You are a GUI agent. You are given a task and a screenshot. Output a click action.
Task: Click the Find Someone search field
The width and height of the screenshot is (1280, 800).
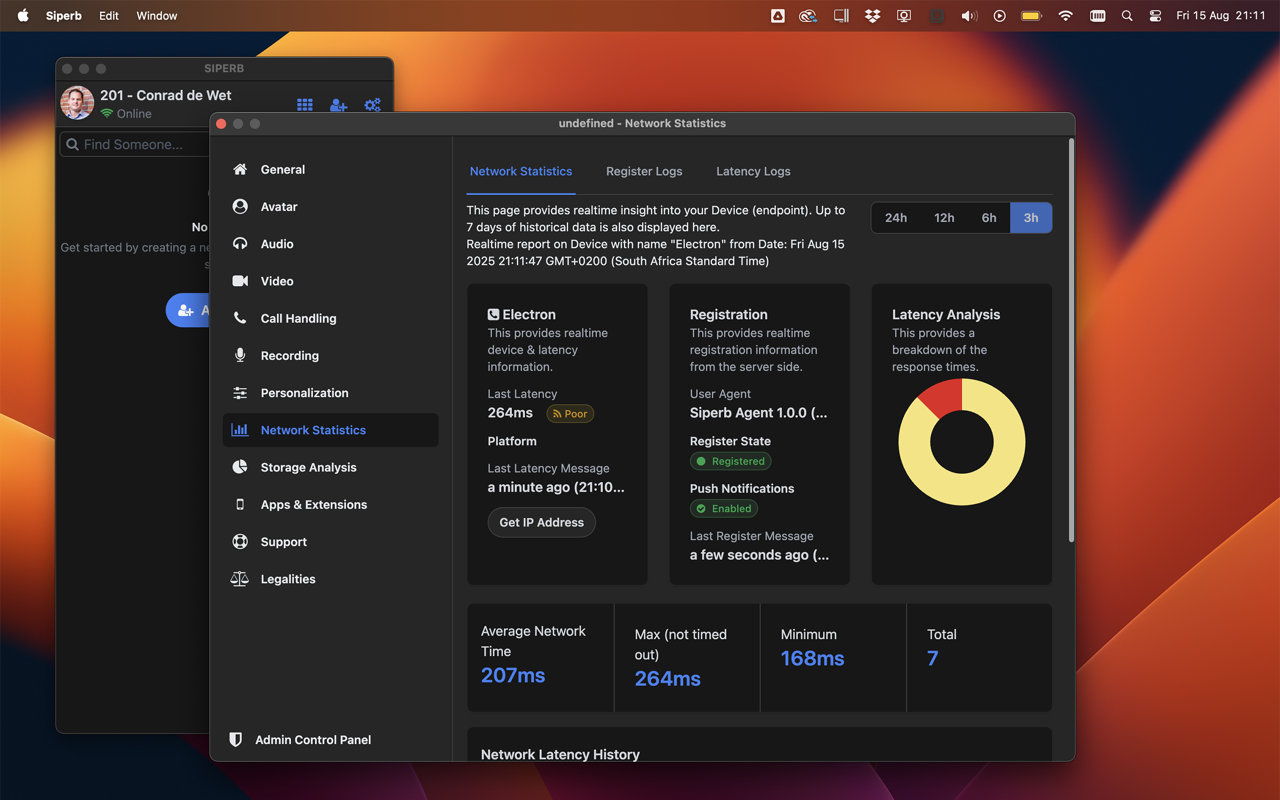tap(135, 145)
